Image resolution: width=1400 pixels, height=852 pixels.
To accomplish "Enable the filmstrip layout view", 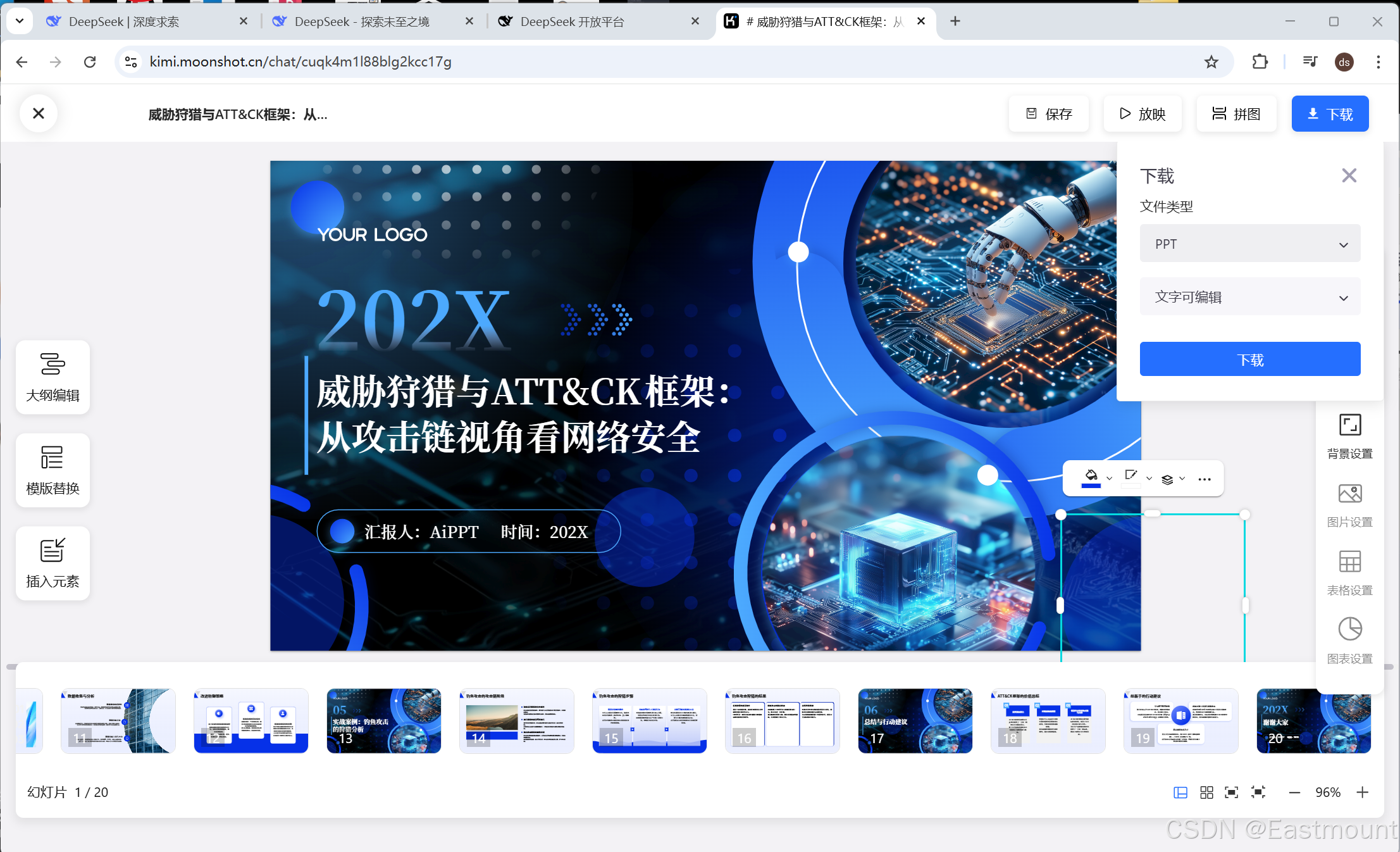I will pos(1180,792).
